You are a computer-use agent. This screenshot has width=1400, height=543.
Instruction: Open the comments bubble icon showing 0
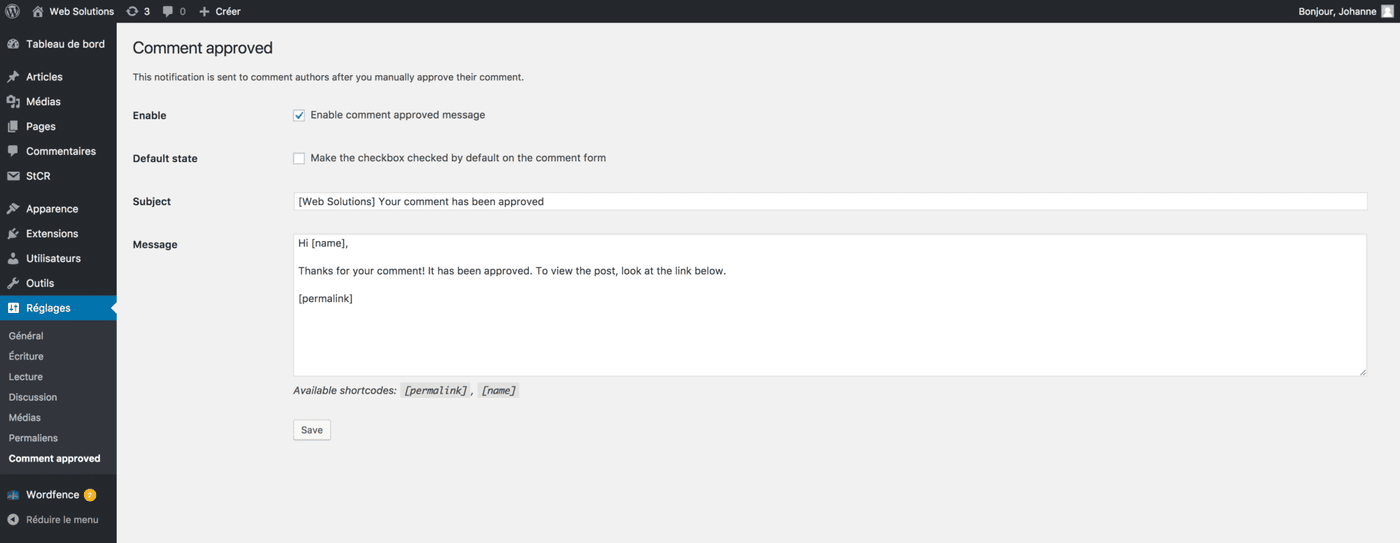168,12
